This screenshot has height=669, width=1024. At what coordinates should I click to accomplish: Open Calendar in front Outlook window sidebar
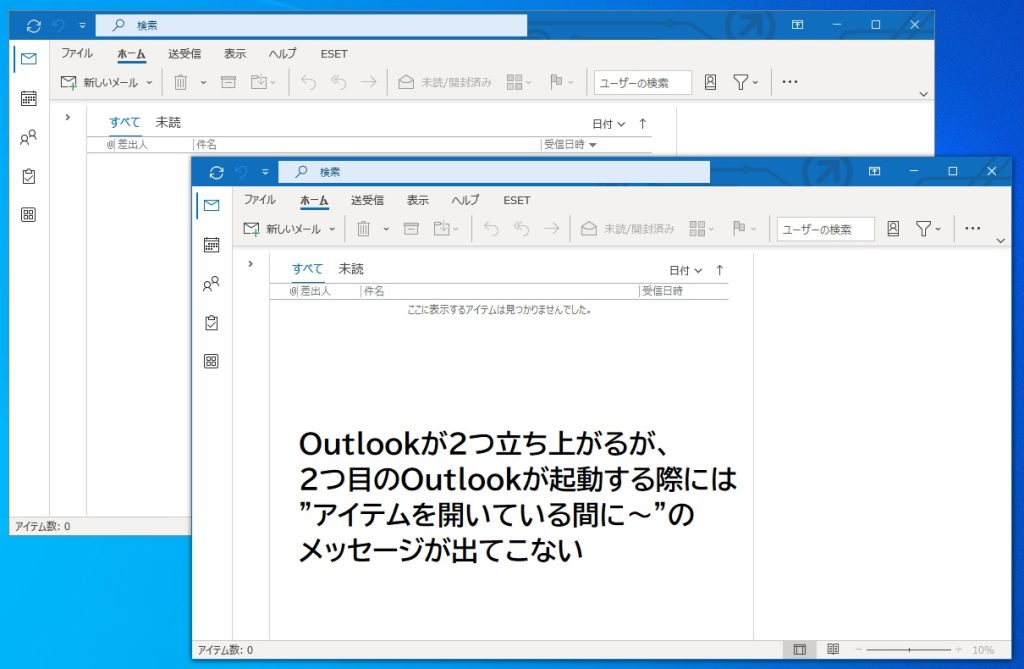click(x=212, y=245)
